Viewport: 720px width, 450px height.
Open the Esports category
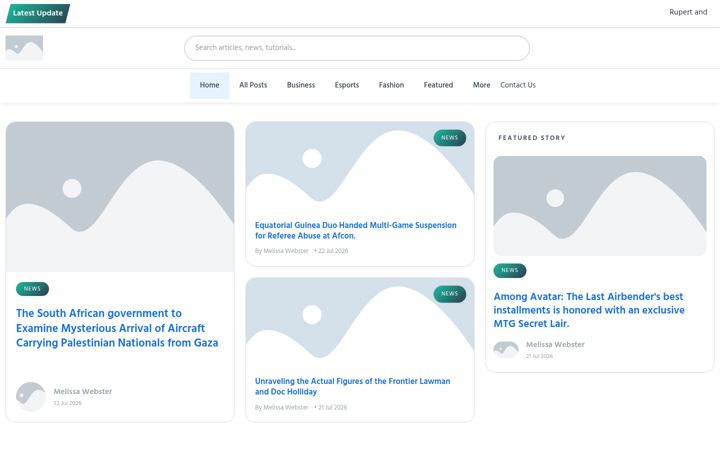point(347,85)
